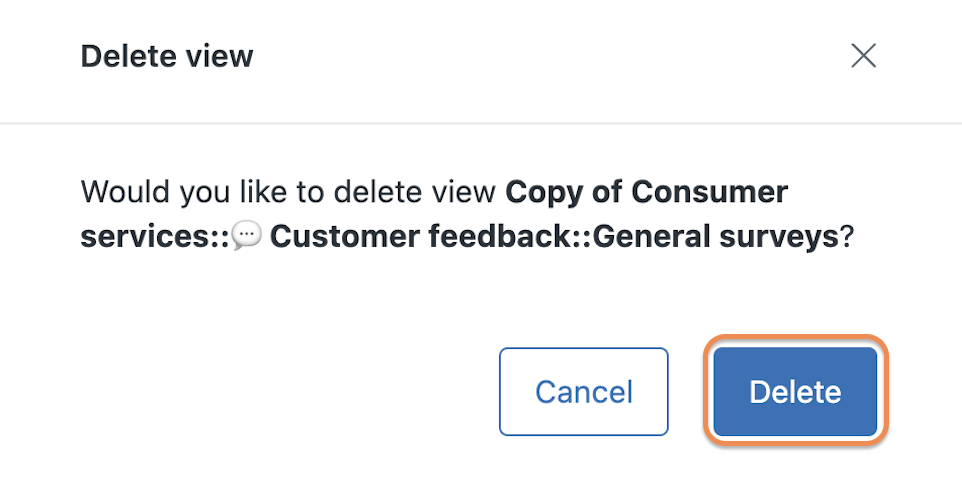Click the word "services::" in the view name

[155, 236]
